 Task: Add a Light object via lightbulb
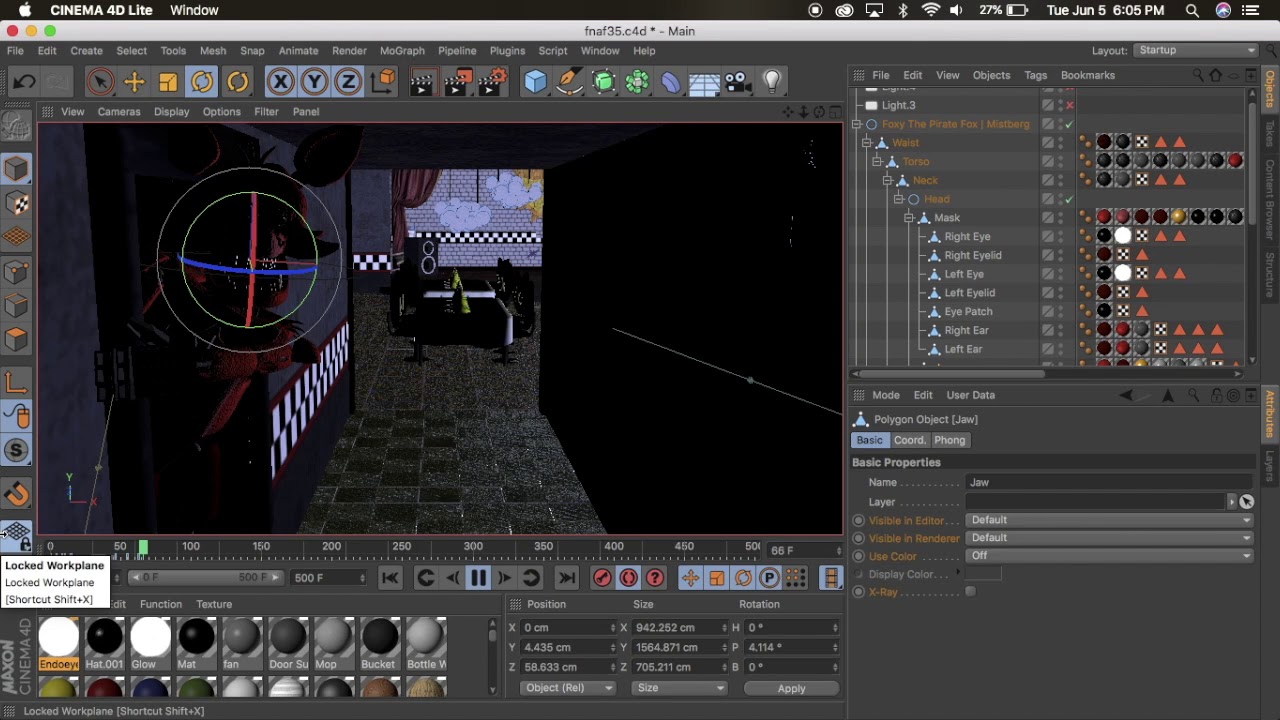click(771, 82)
